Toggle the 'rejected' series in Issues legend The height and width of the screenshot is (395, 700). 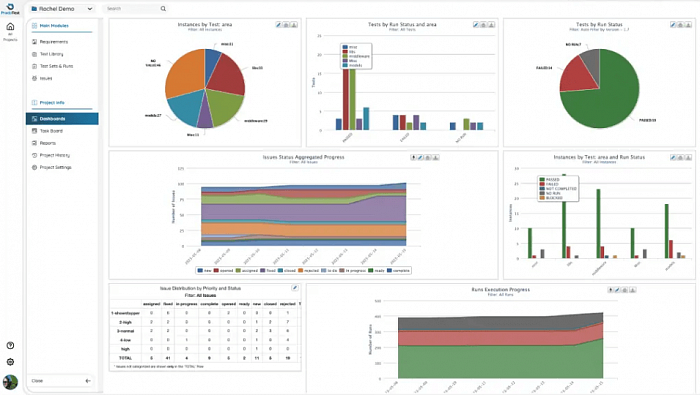(x=308, y=270)
